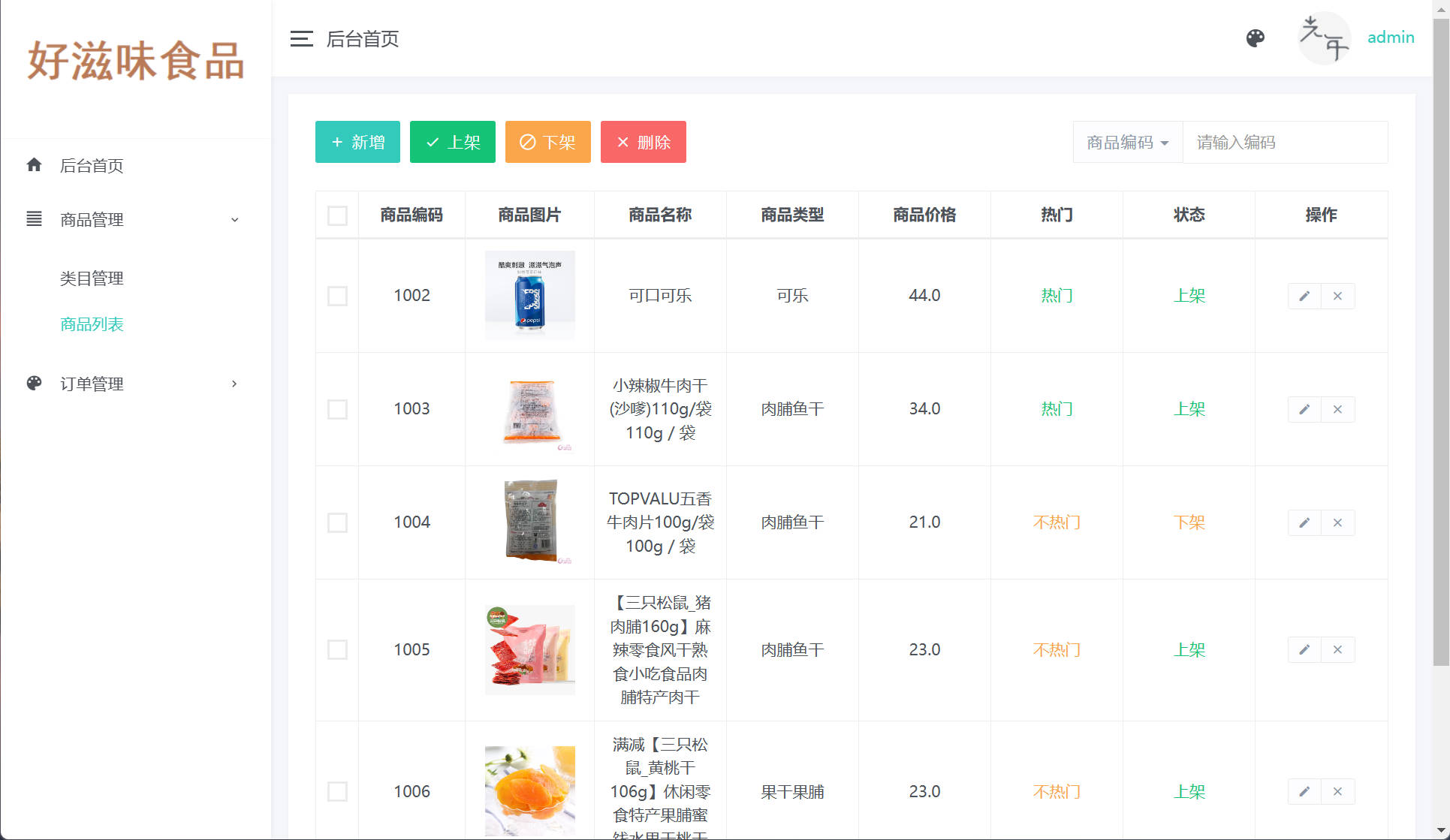The height and width of the screenshot is (840, 1450).
Task: Click the edit pencil icon for product 1005
Action: click(x=1304, y=649)
